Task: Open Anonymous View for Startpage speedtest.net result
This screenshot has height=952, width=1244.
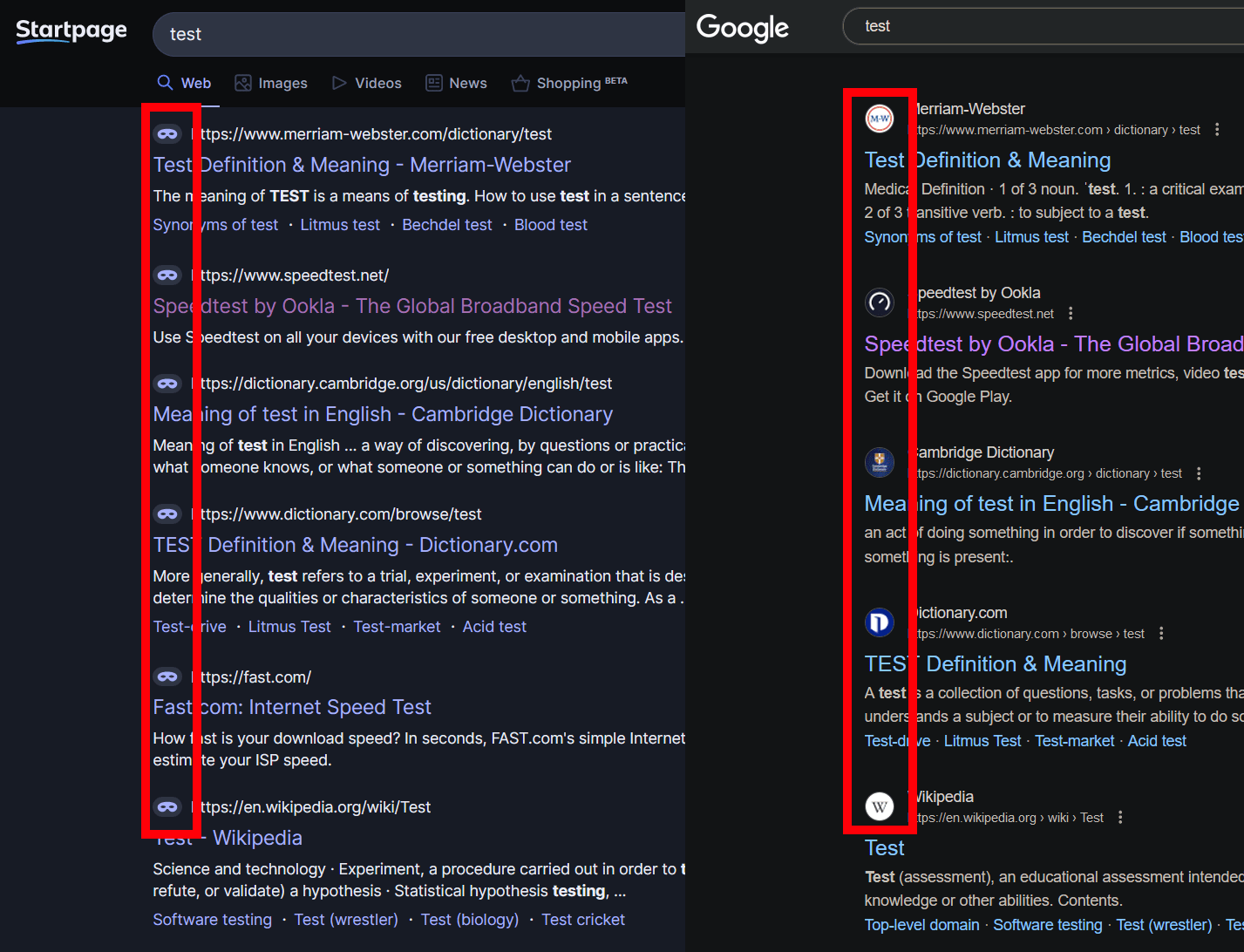Action: pos(167,275)
